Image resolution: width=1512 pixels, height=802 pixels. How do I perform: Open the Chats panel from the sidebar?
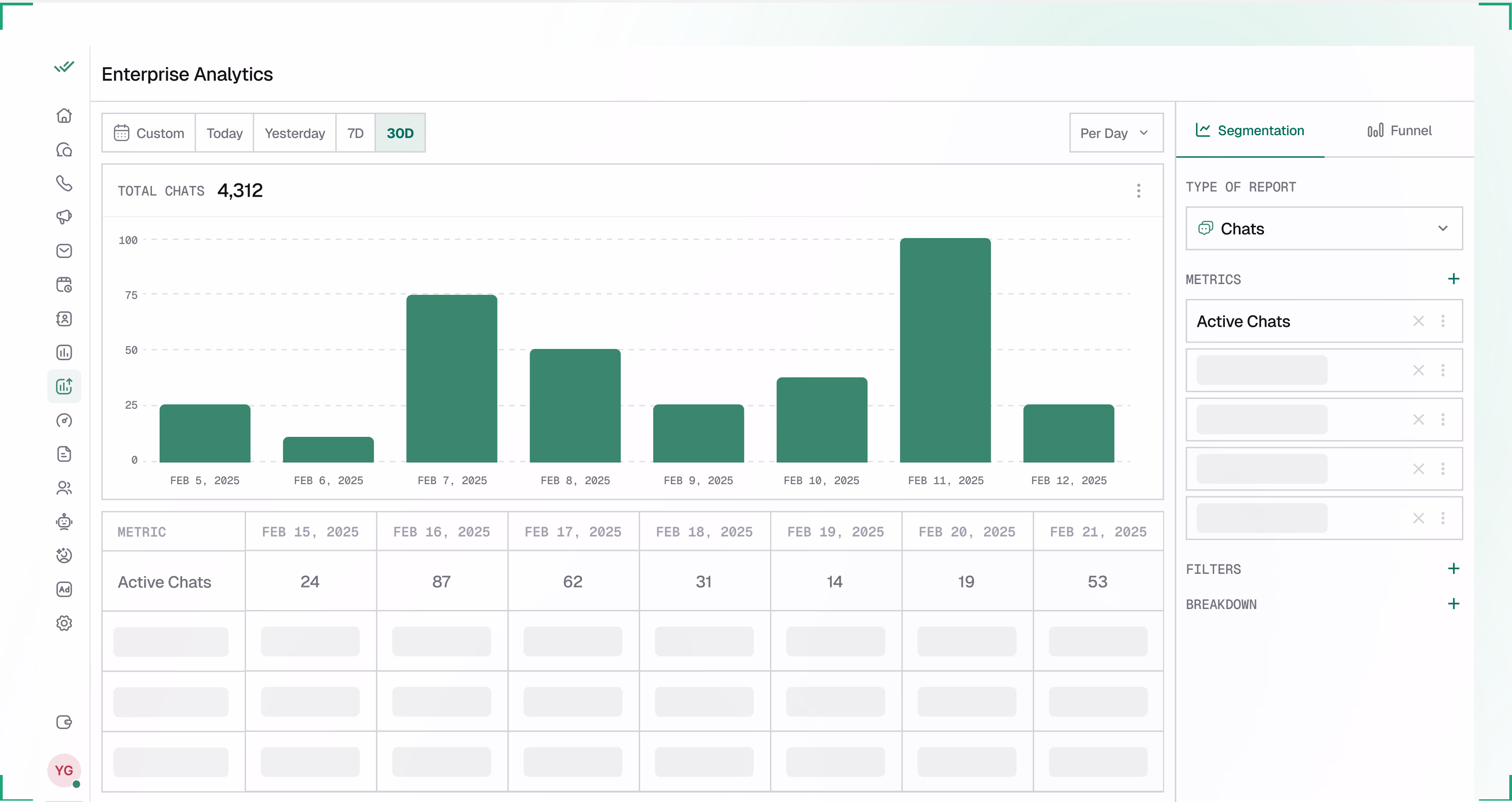[x=64, y=150]
